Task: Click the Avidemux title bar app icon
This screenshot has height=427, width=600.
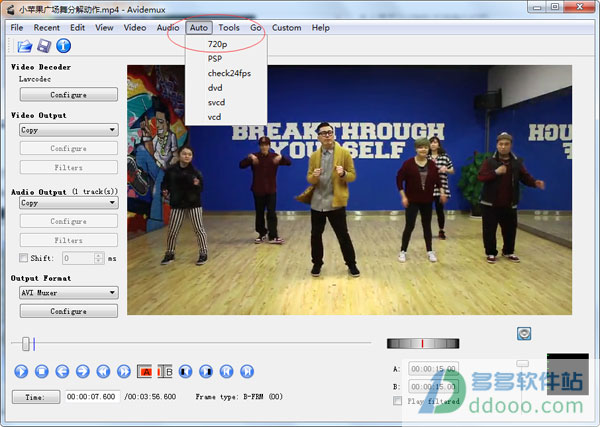Action: pyautogui.click(x=11, y=10)
